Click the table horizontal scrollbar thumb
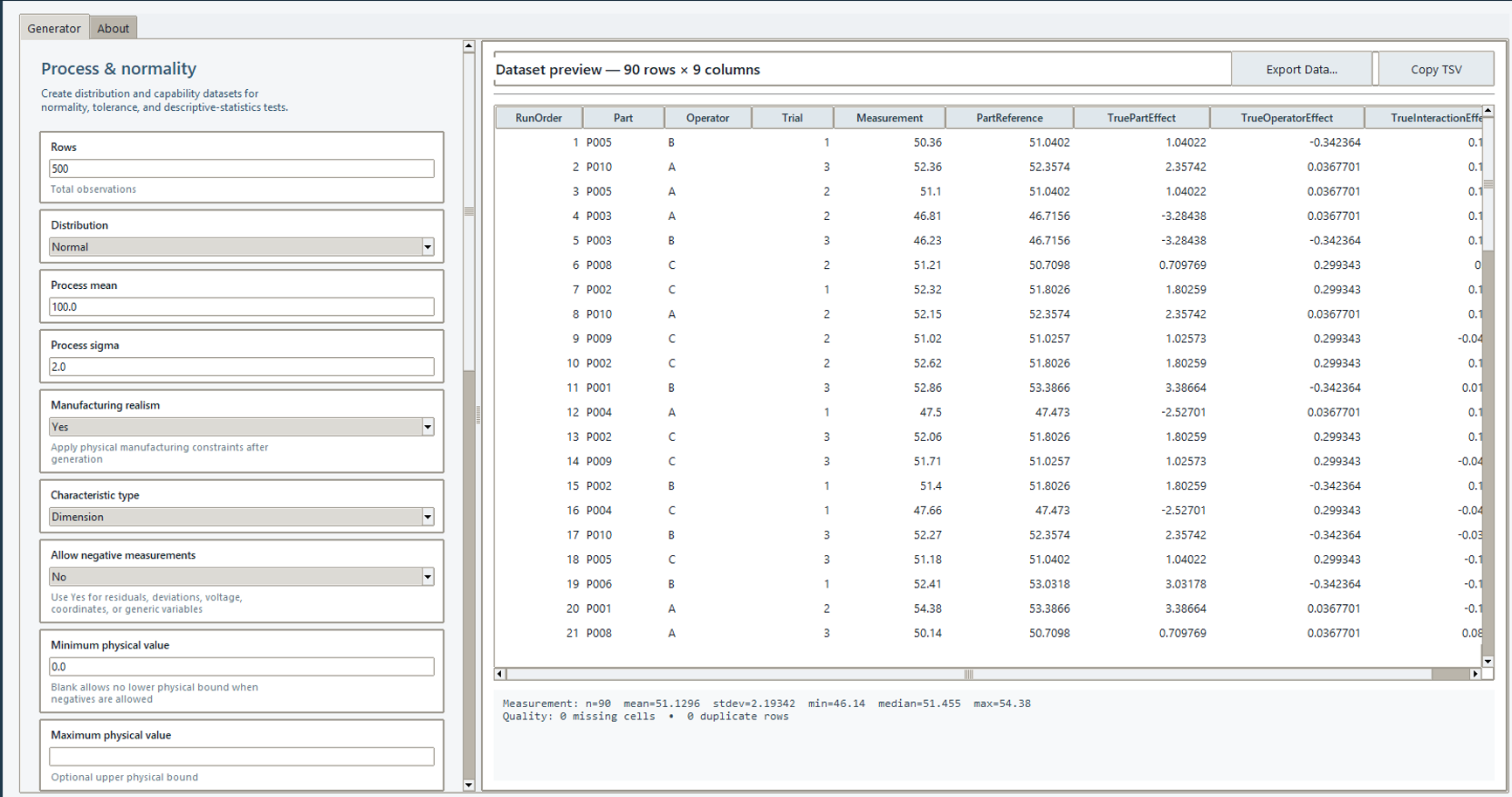This screenshot has height=797, width=1512. [969, 674]
